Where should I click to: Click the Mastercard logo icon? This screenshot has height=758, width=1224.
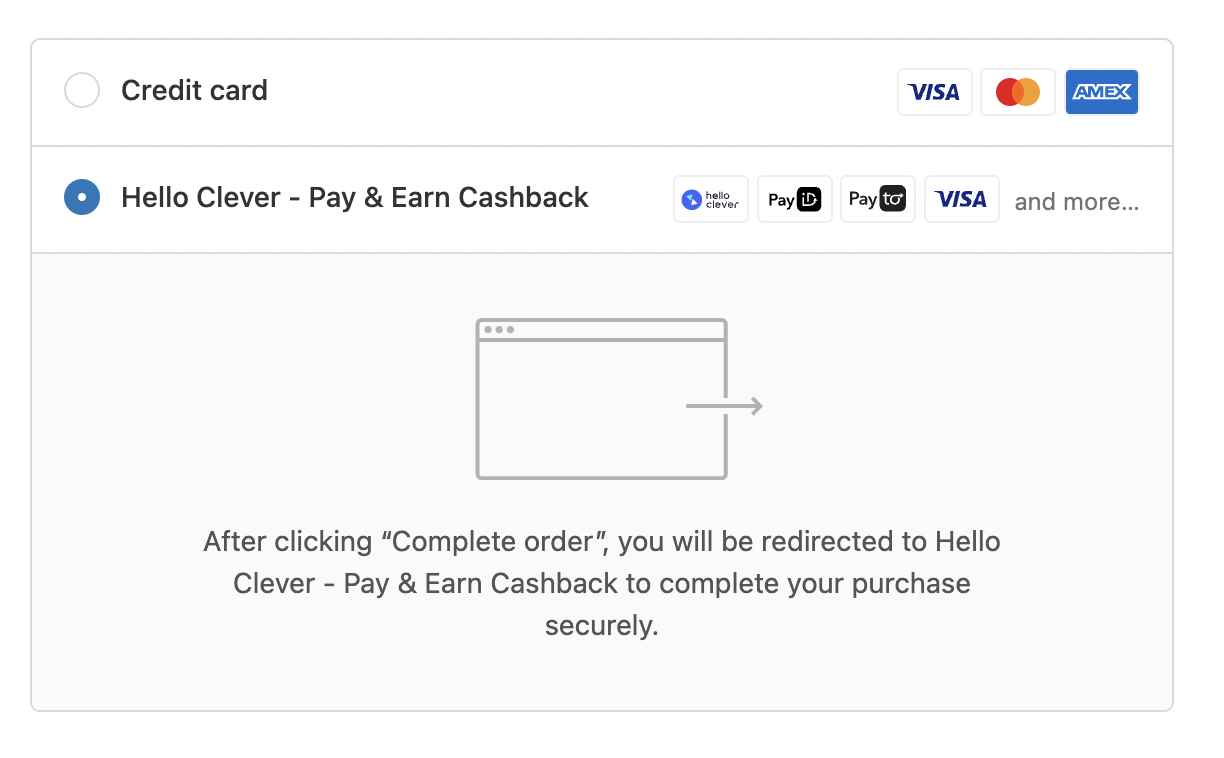1017,93
